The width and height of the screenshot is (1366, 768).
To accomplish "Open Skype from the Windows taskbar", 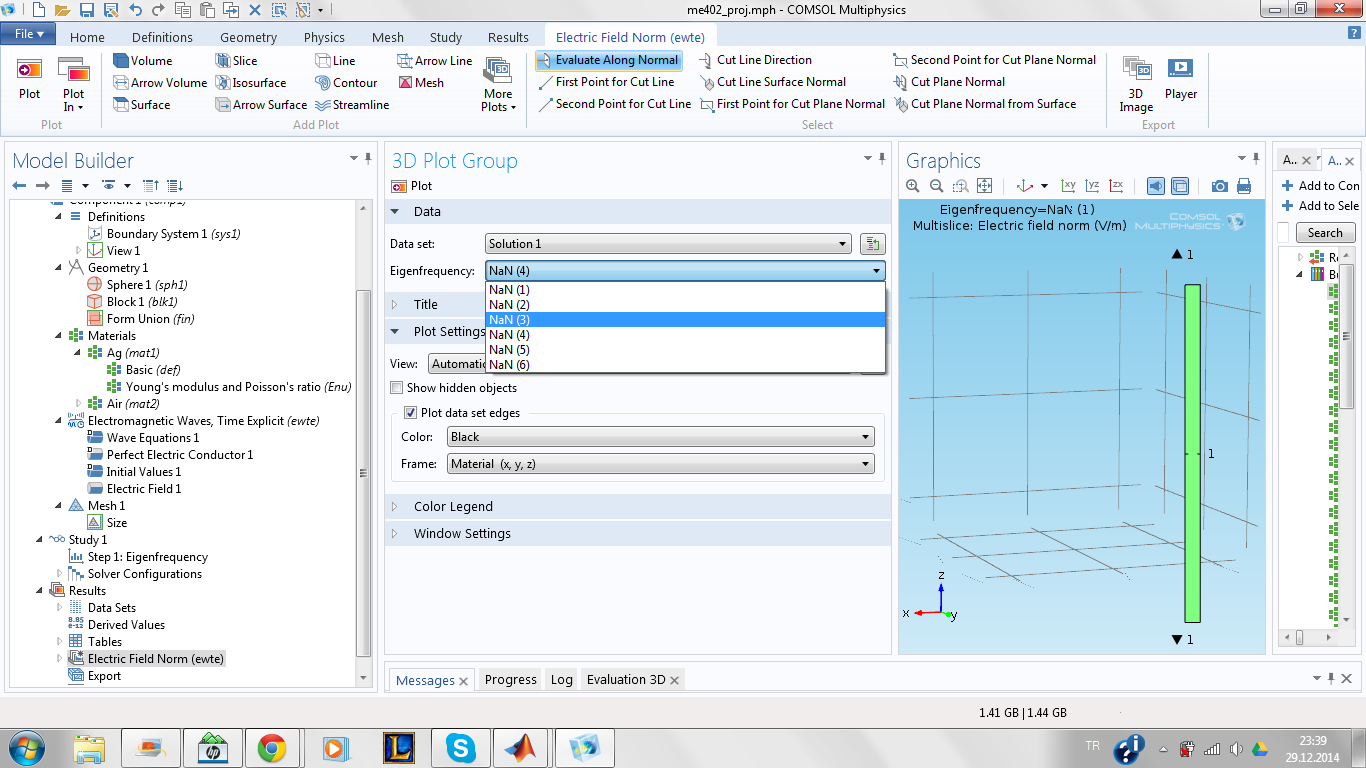I will click(x=461, y=747).
